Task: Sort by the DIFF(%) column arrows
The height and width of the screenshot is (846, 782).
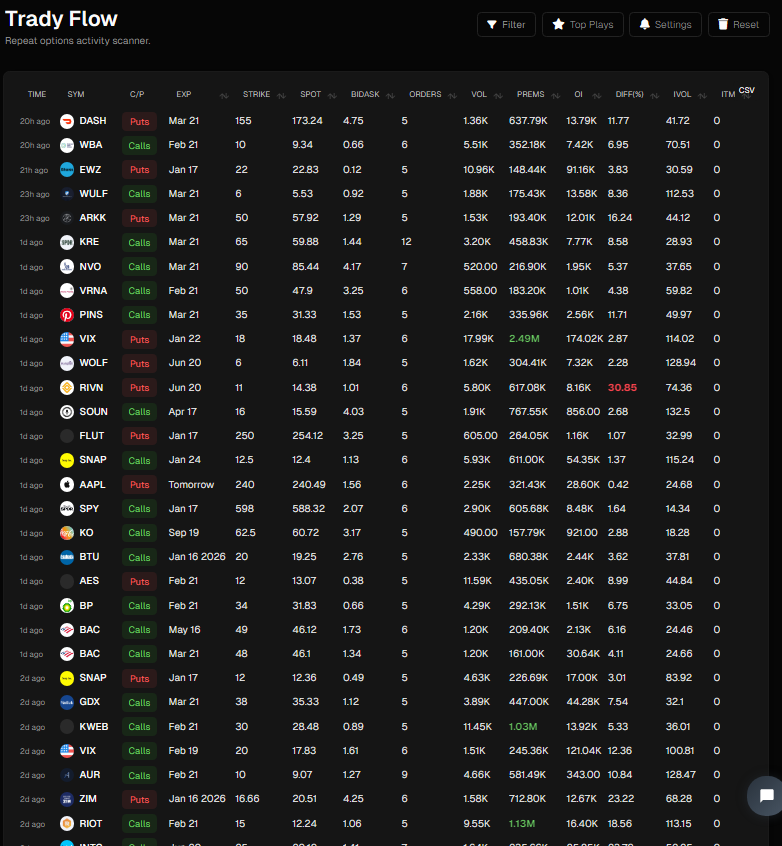Action: click(x=655, y=95)
